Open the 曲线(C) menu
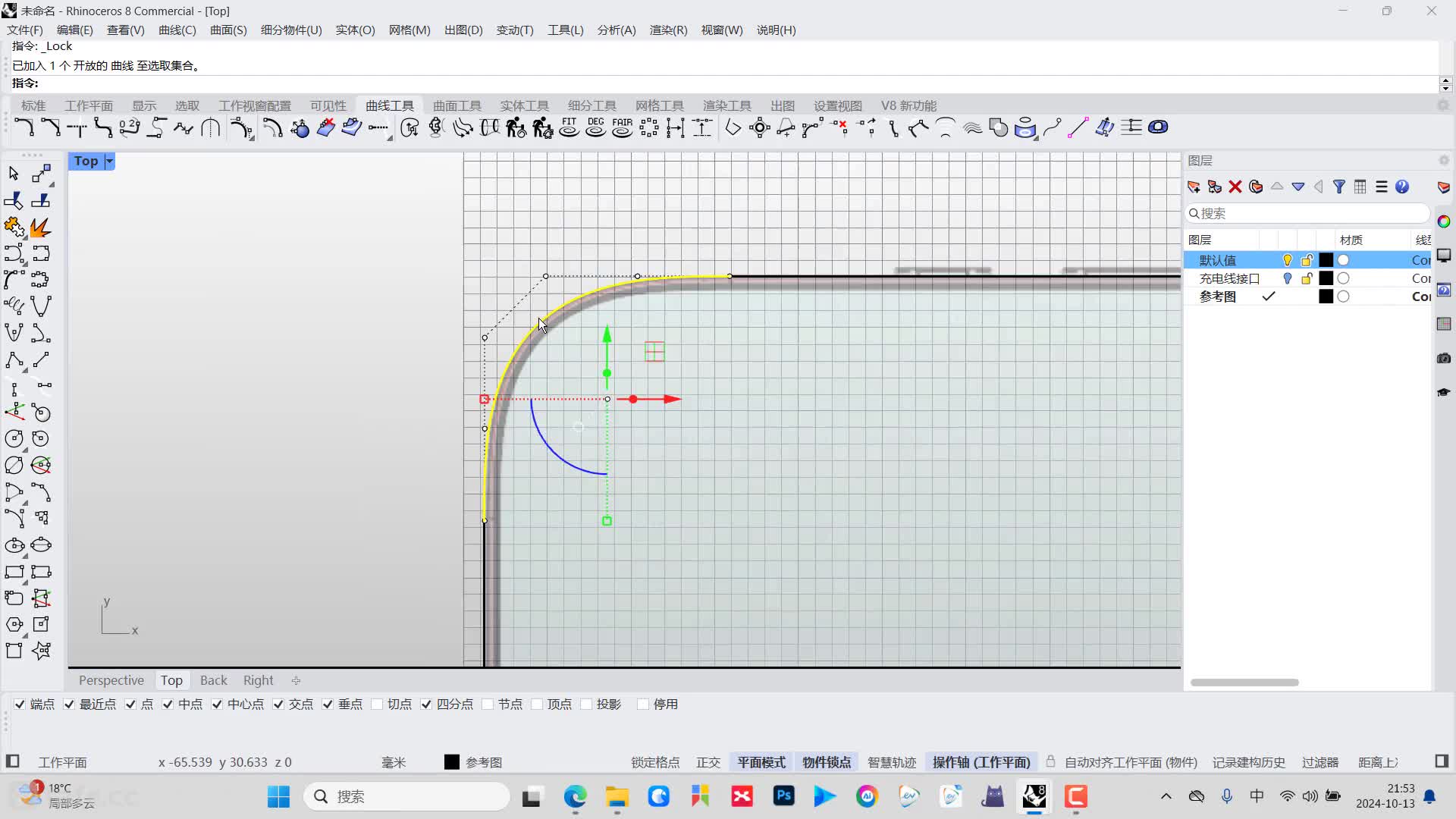Image resolution: width=1456 pixels, height=819 pixels. point(177,30)
